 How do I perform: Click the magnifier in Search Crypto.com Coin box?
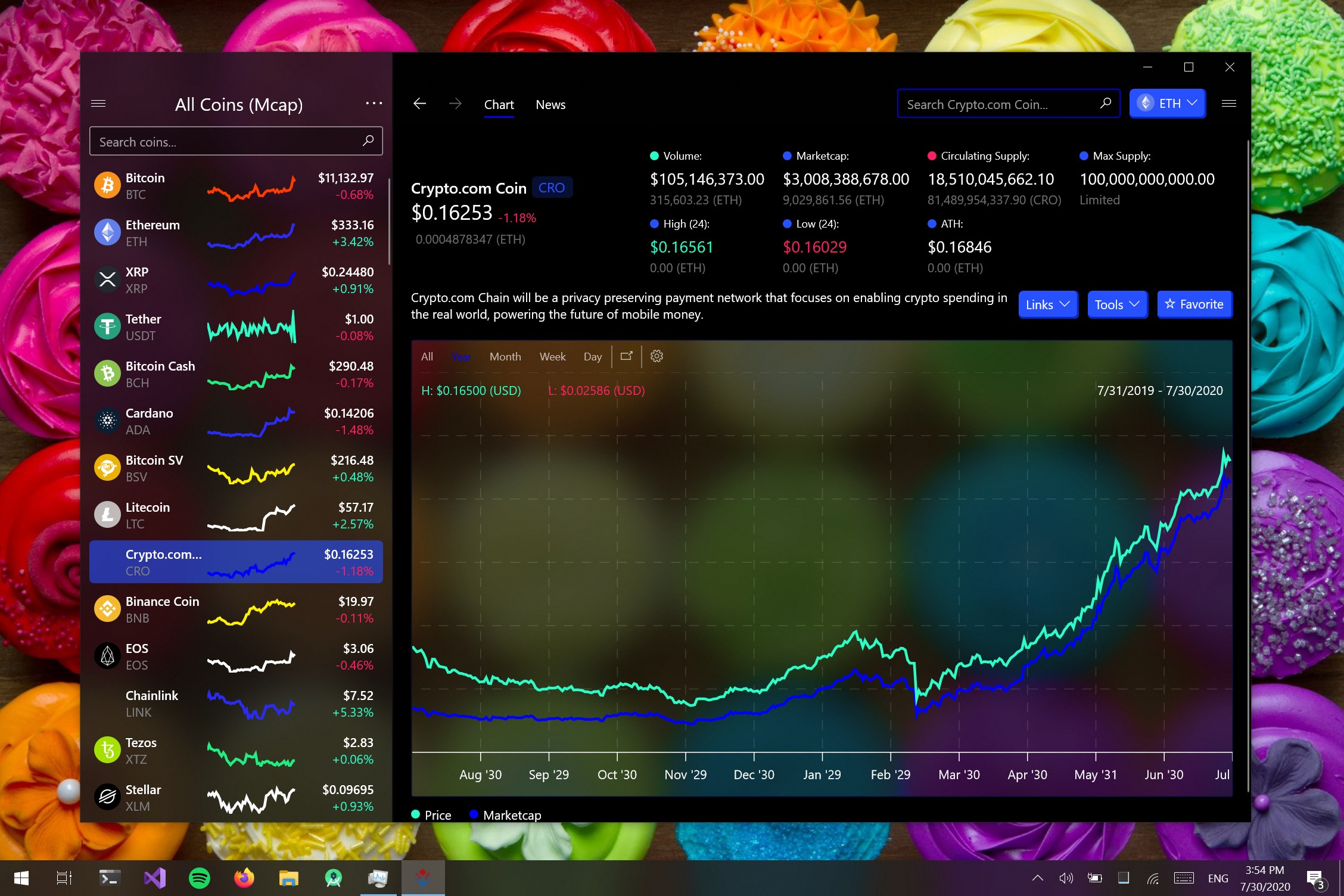pos(1105,104)
